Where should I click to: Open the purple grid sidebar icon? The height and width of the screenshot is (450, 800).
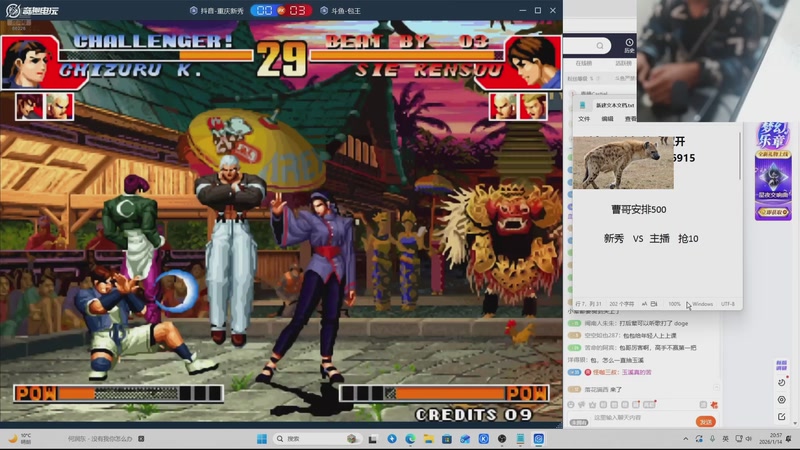tap(781, 365)
